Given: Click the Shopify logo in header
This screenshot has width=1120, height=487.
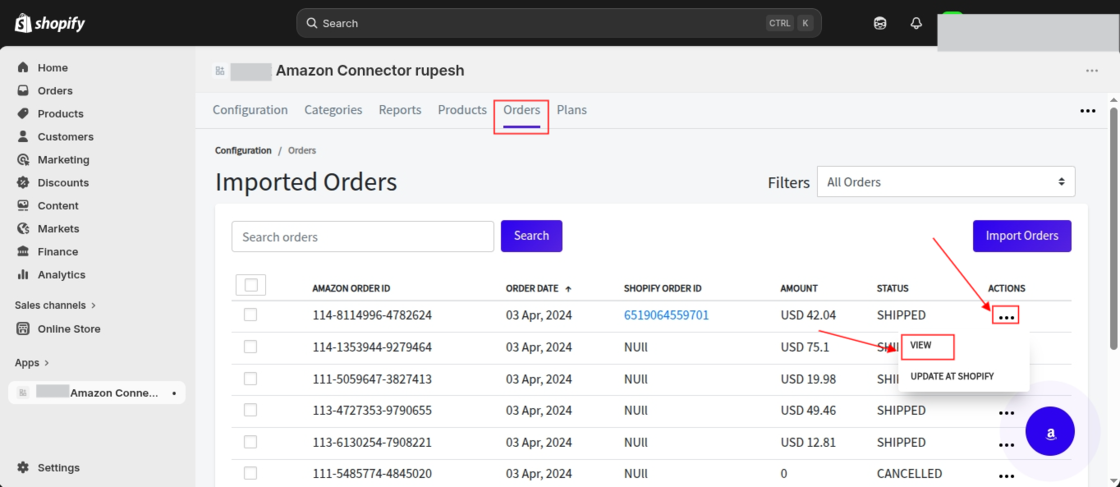Looking at the screenshot, I should coord(51,23).
